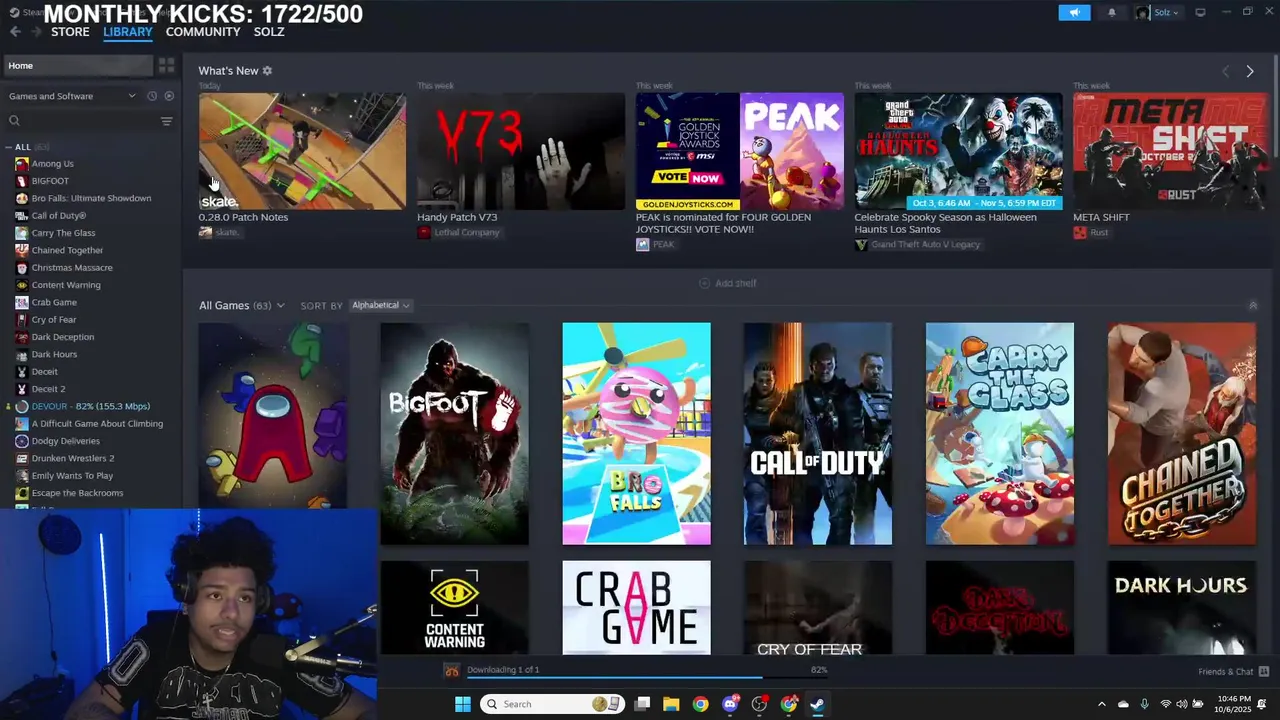
Task: Open Google Chrome from the taskbar
Action: click(700, 704)
